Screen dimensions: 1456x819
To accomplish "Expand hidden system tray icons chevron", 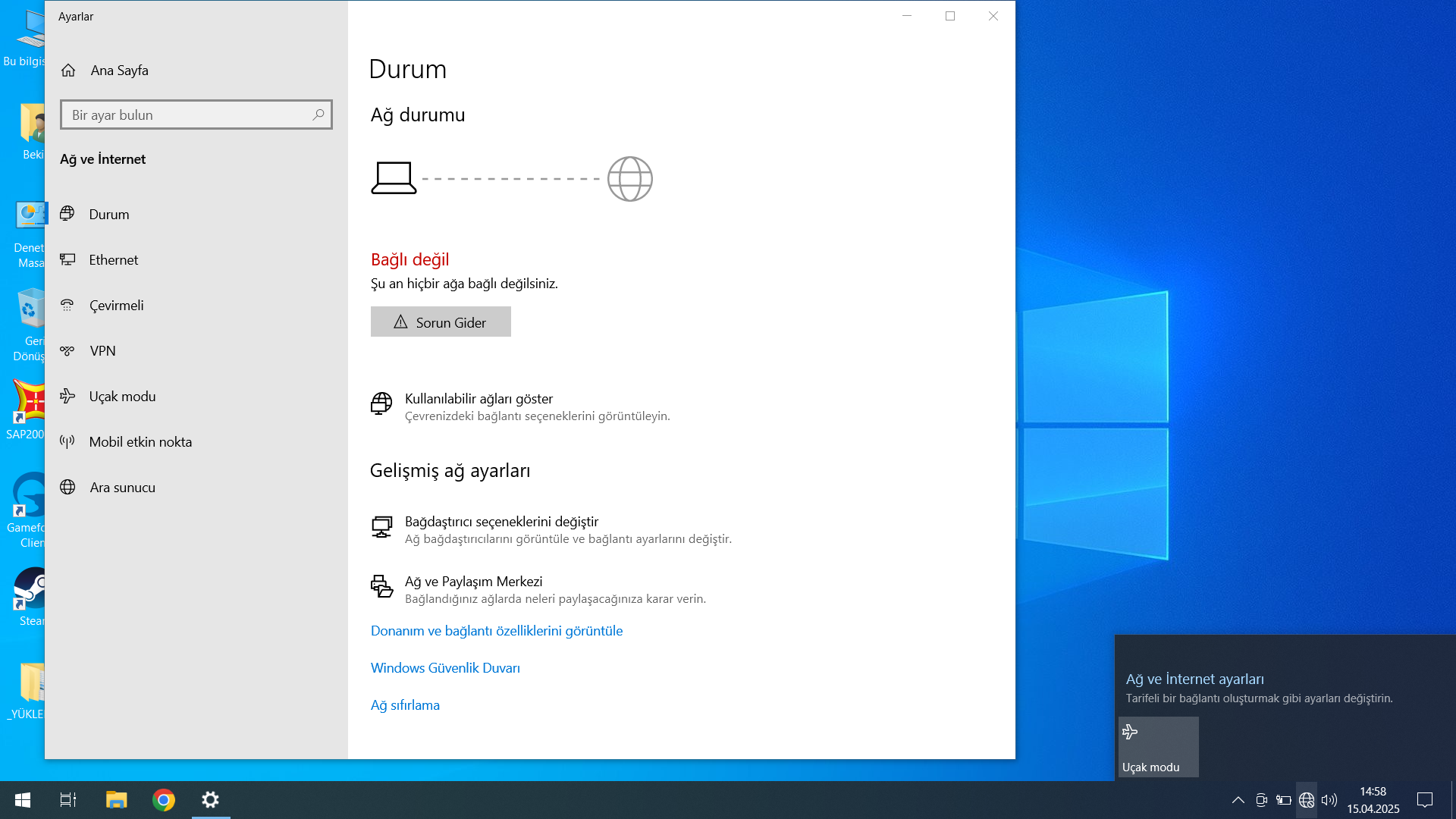I will [x=1238, y=800].
